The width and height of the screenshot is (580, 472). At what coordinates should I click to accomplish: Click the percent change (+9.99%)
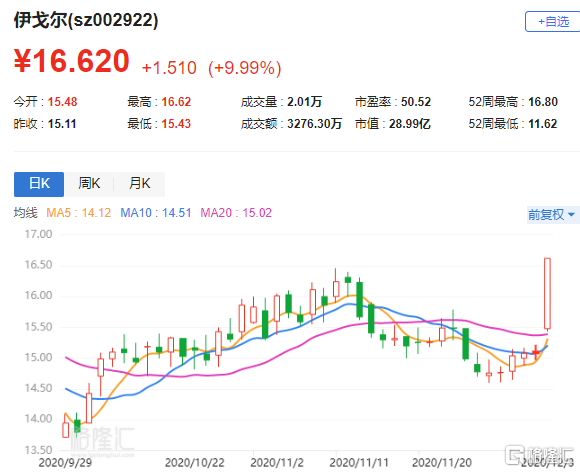245,68
